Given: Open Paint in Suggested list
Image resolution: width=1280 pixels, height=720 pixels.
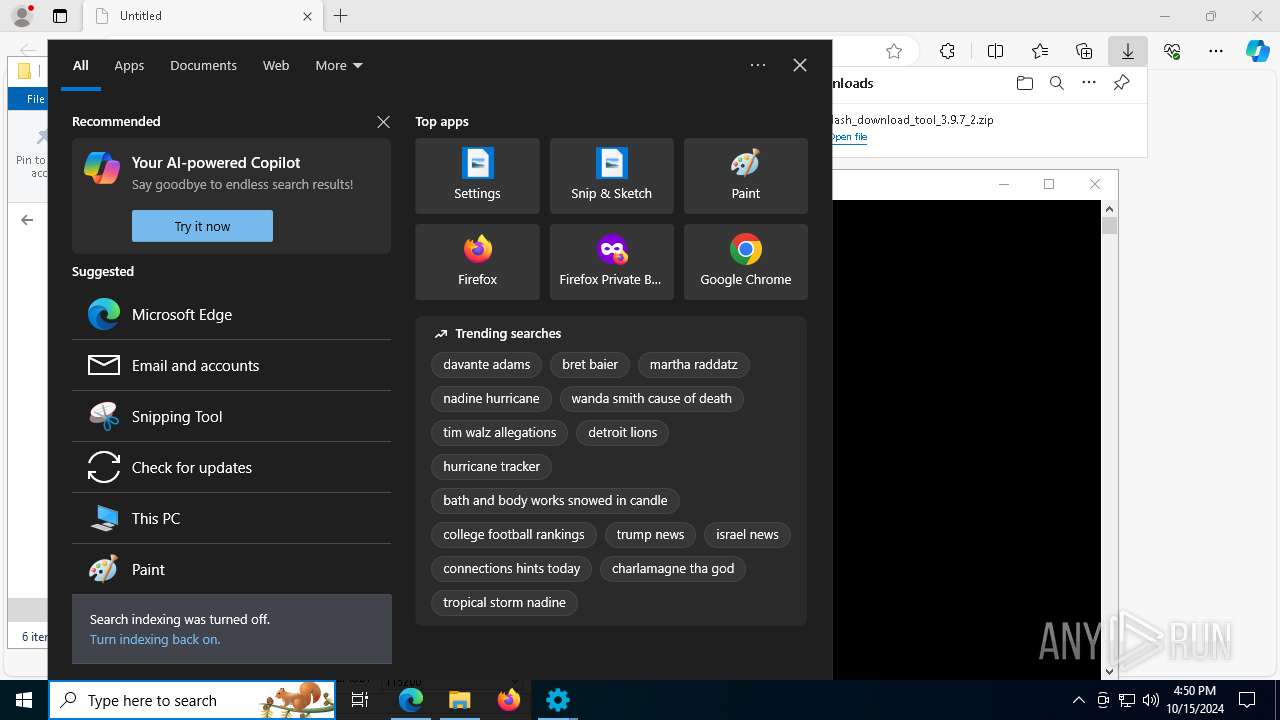Looking at the screenshot, I should [x=231, y=569].
